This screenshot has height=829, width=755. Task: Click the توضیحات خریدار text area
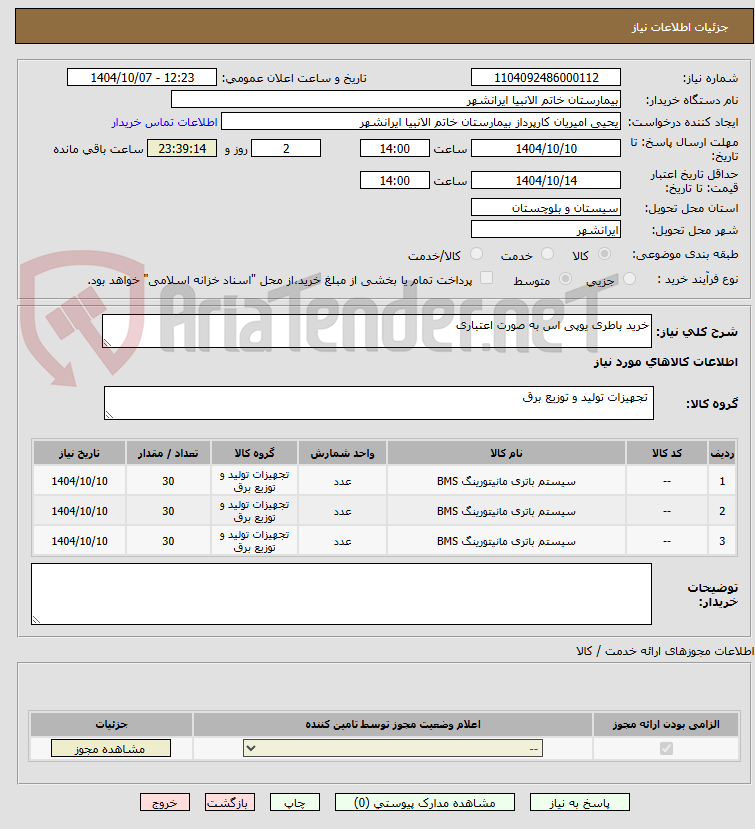pos(342,594)
